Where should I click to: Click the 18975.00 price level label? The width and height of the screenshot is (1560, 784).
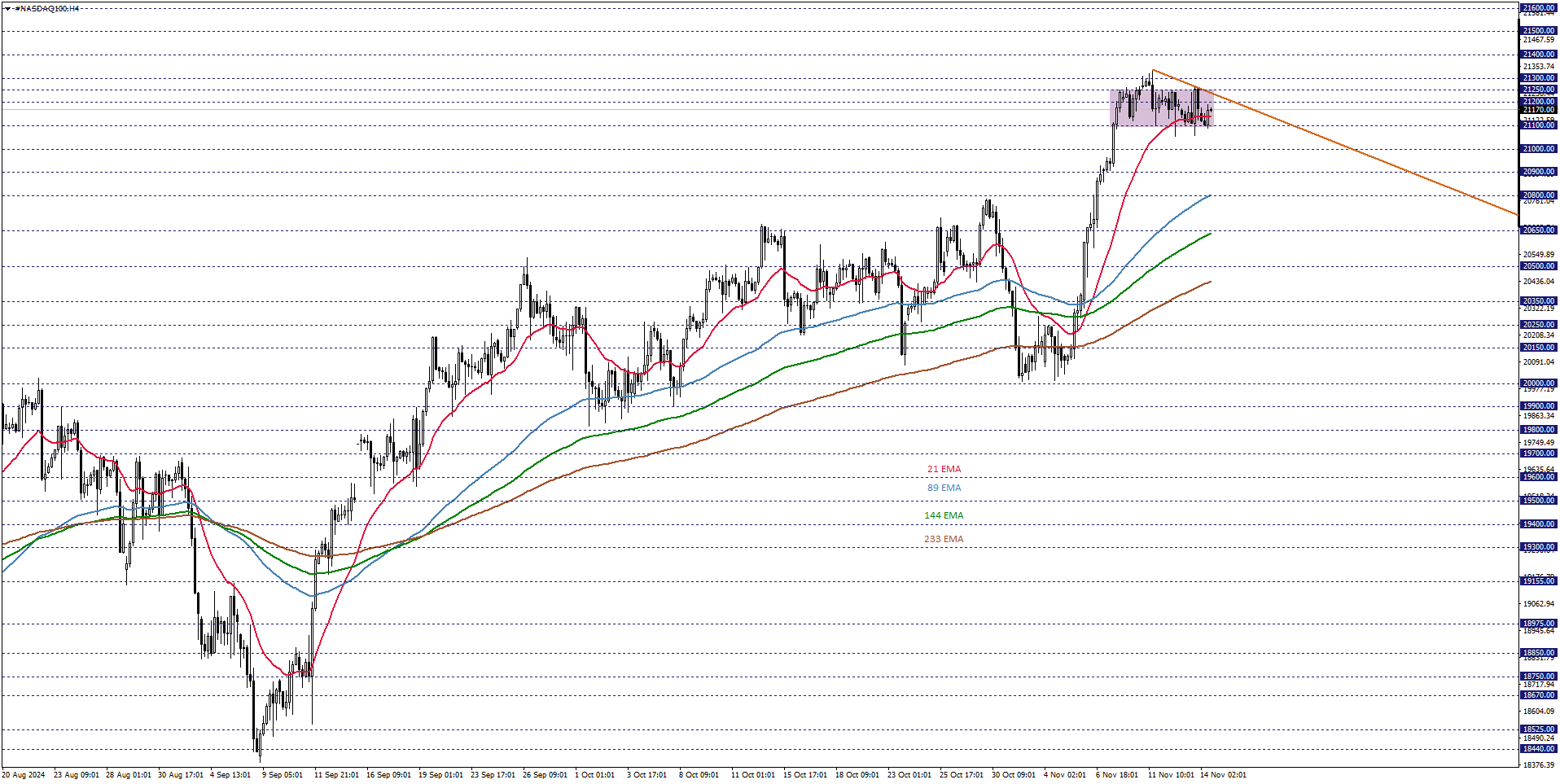[x=1538, y=624]
